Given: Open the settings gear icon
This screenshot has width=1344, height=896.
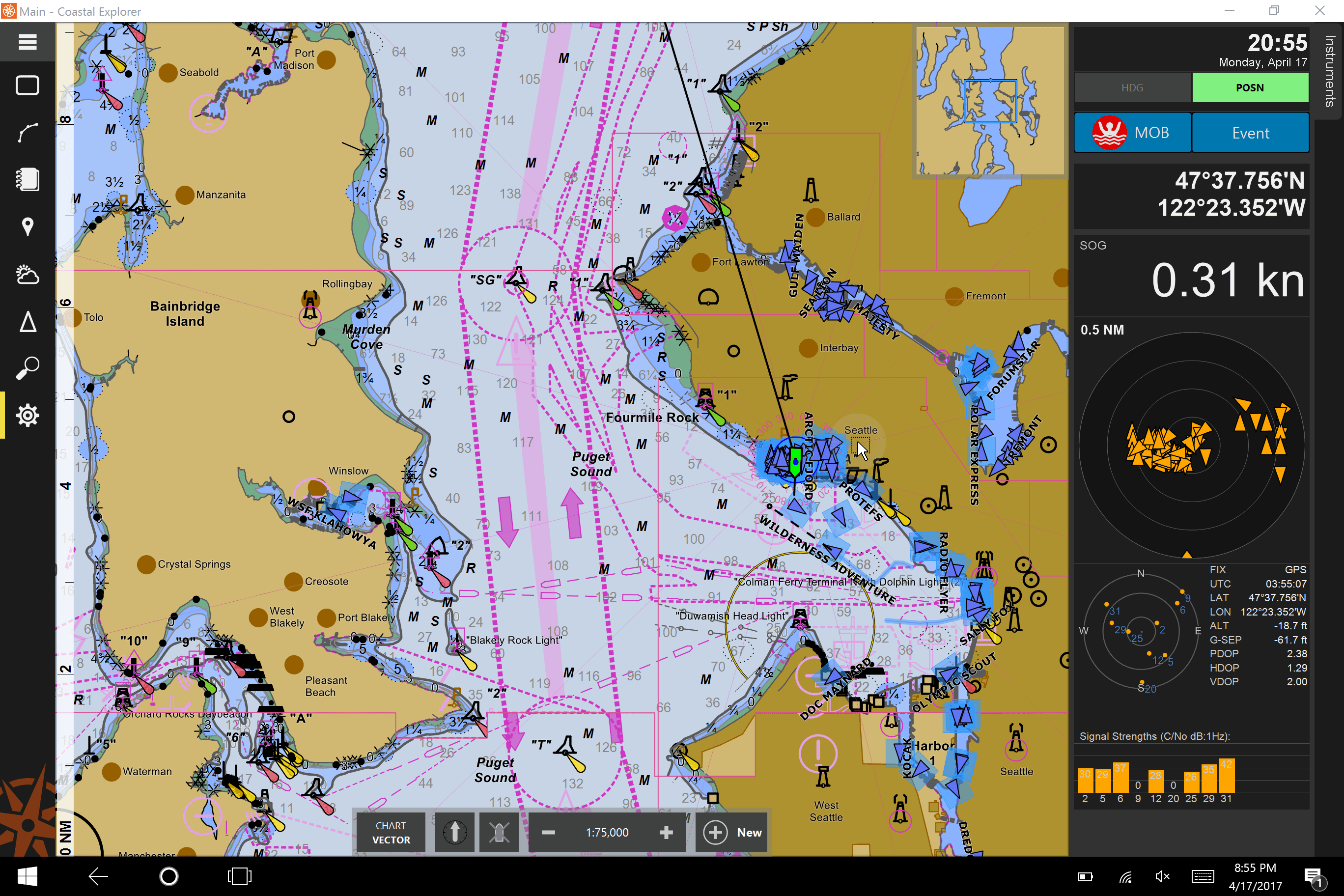Looking at the screenshot, I should [x=27, y=416].
